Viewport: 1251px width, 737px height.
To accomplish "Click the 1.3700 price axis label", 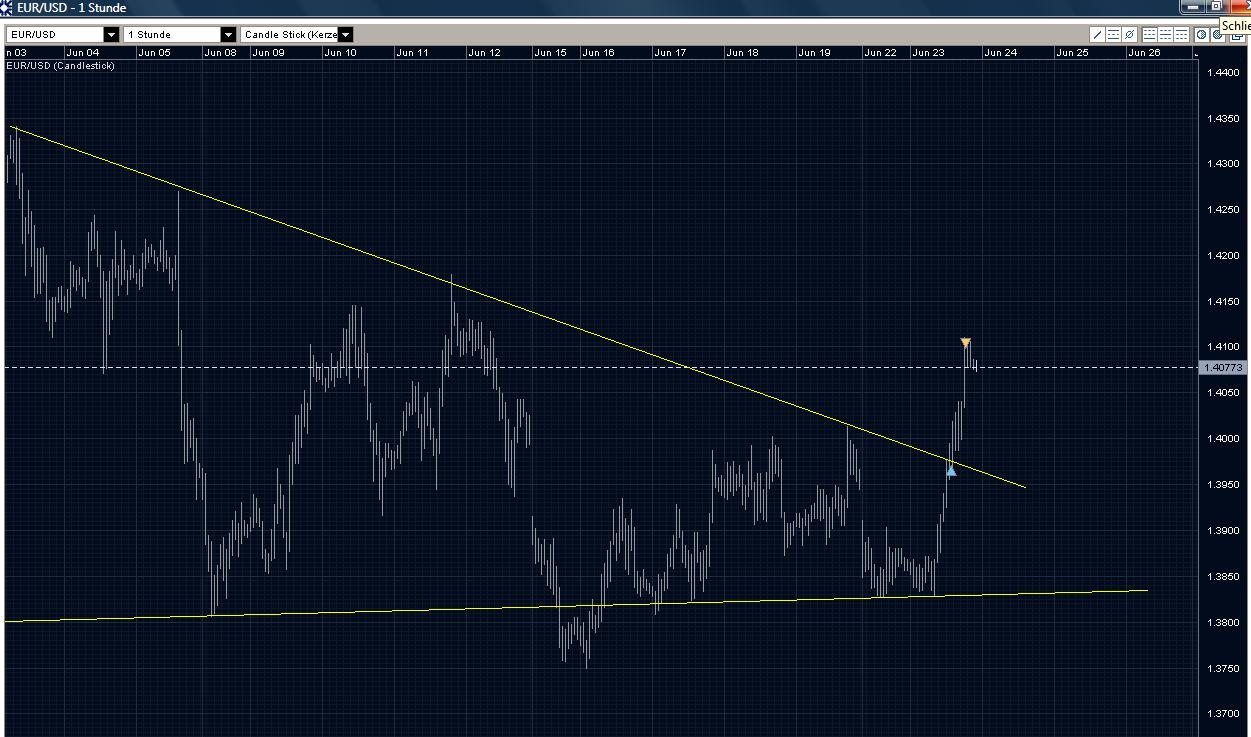I will coord(1225,714).
